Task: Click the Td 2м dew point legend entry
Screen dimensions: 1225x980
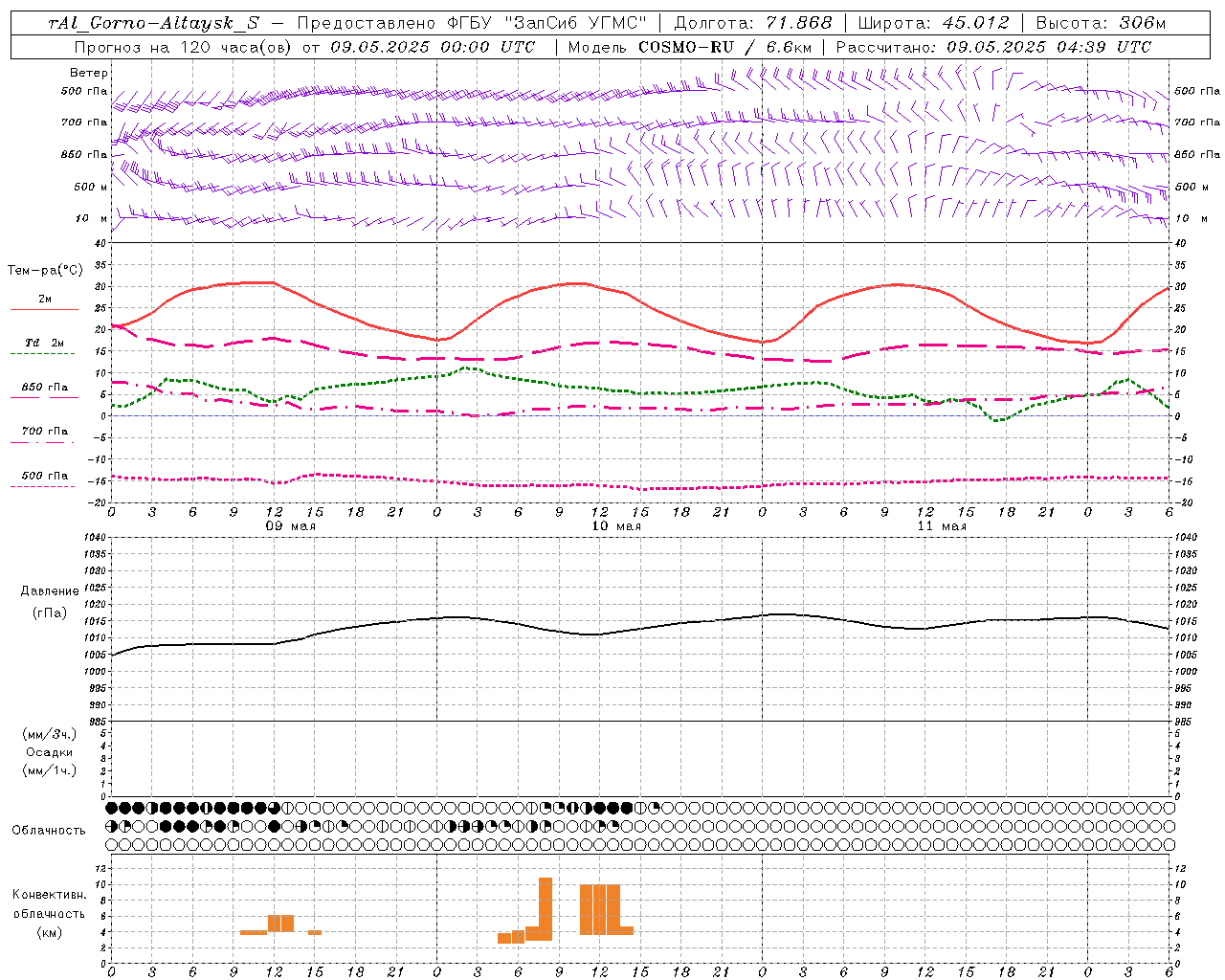Action: (45, 343)
